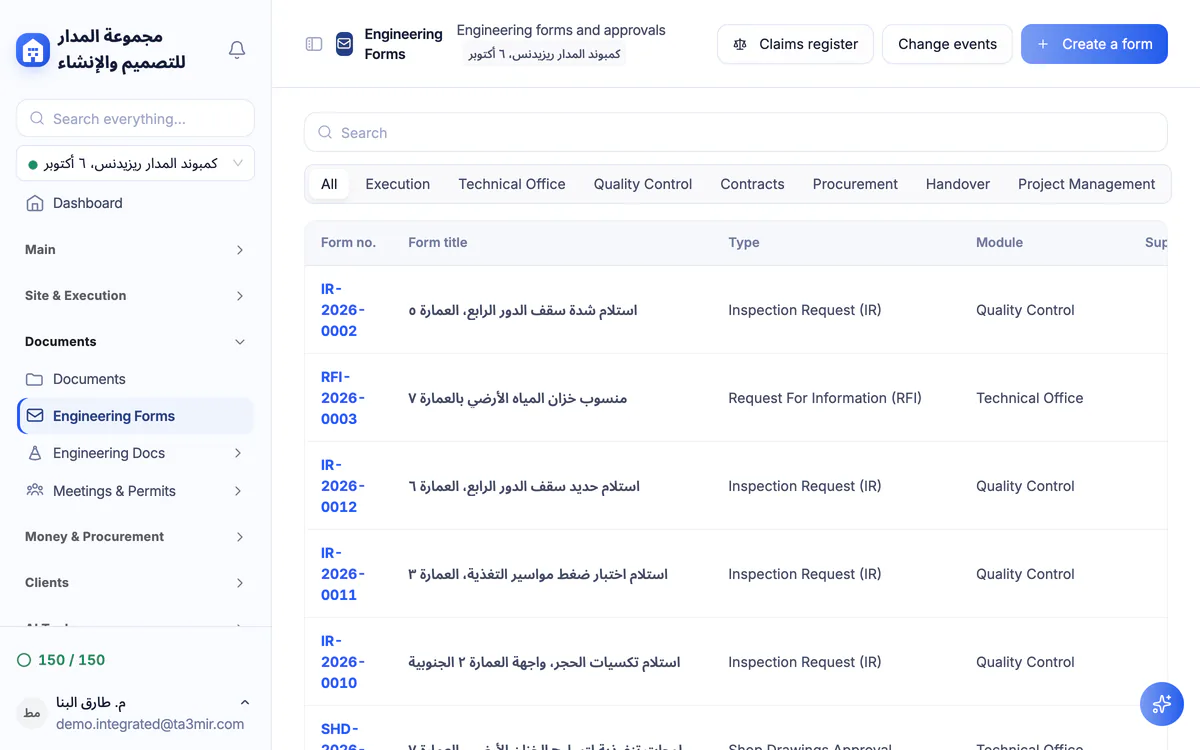Click Create a form button
This screenshot has height=750, width=1200.
click(1094, 44)
